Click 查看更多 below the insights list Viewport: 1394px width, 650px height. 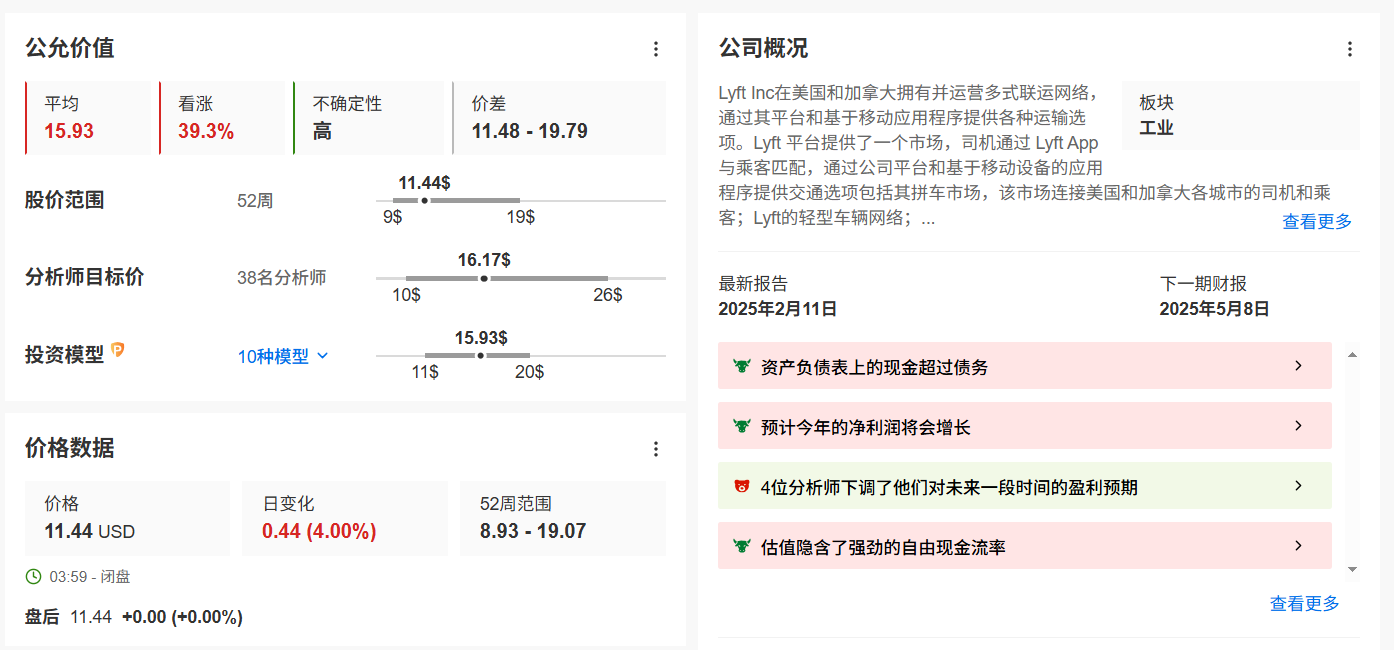[1305, 603]
